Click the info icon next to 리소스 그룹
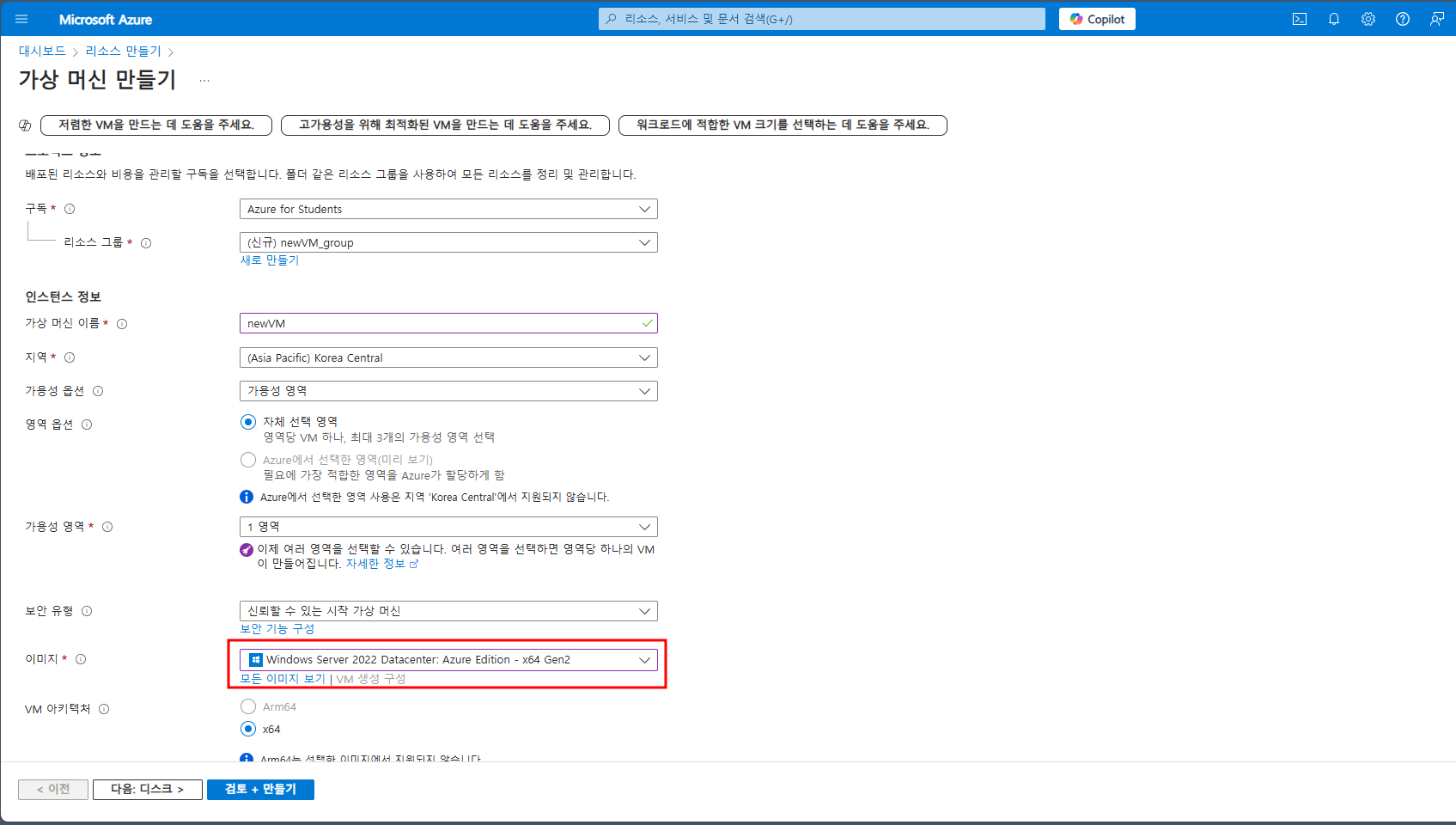Viewport: 1456px width, 825px height. click(146, 243)
